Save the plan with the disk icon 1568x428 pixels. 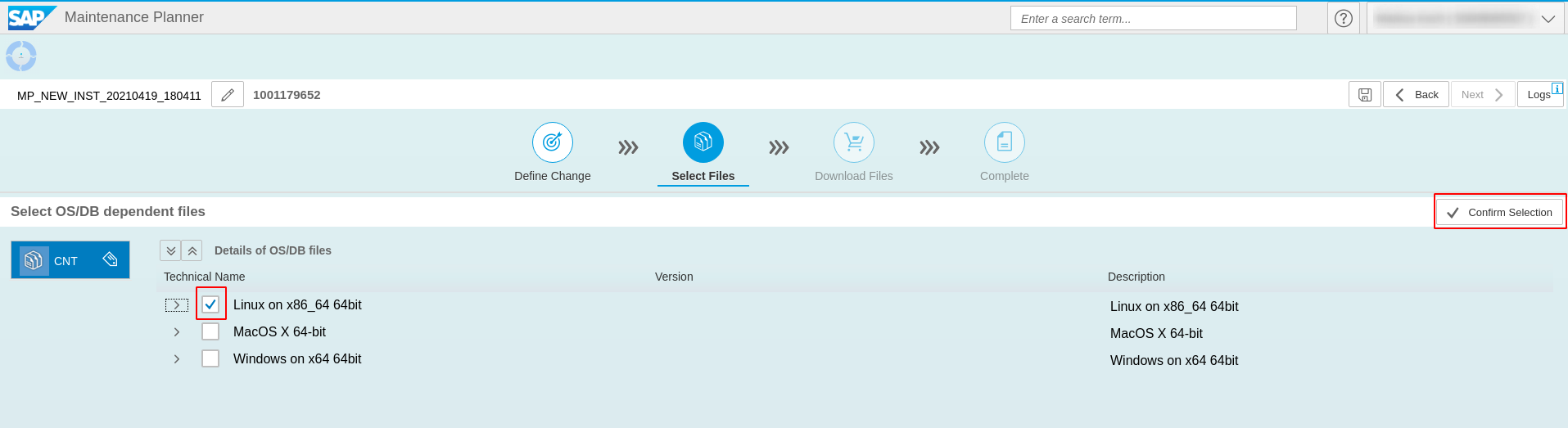click(1365, 94)
